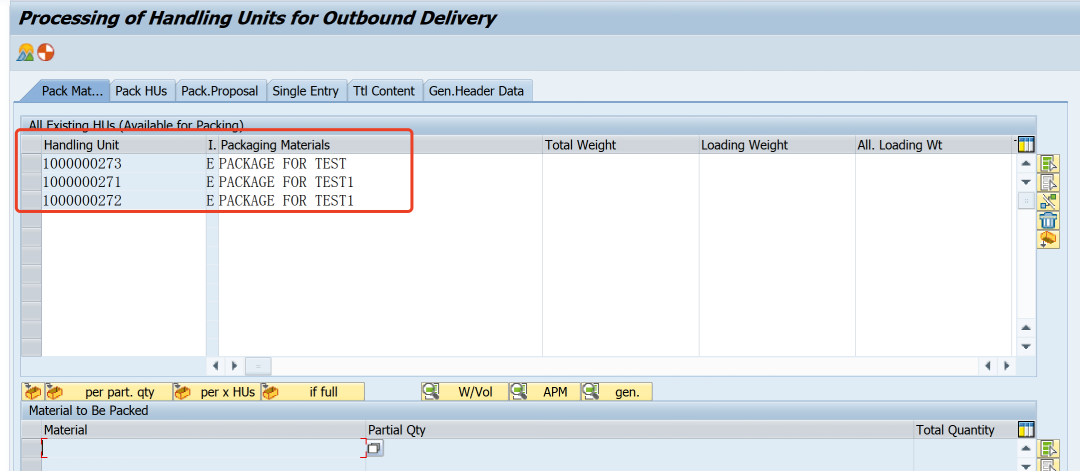The height and width of the screenshot is (471, 1080).
Task: Click into the Material input field
Action: pyautogui.click(x=203, y=448)
